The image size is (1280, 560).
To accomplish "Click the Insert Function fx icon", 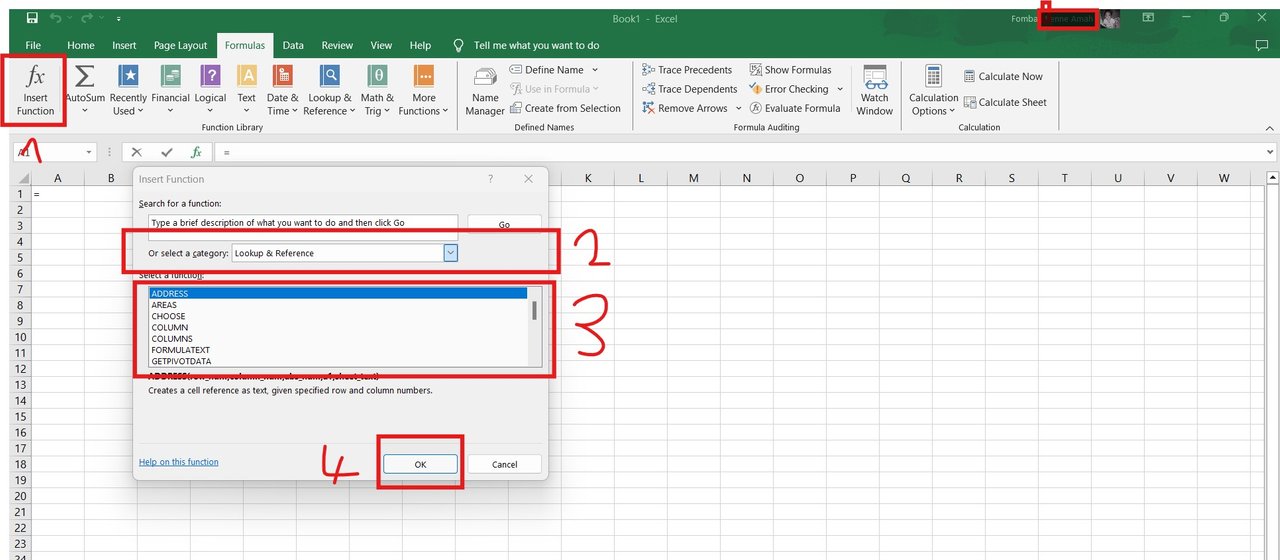I will [35, 77].
